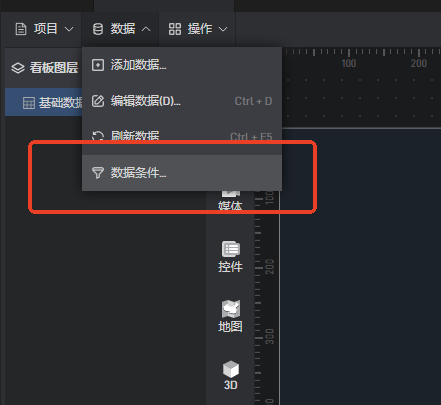Click the refresh arrows icon
This screenshot has width=441, height=405.
coord(98,136)
